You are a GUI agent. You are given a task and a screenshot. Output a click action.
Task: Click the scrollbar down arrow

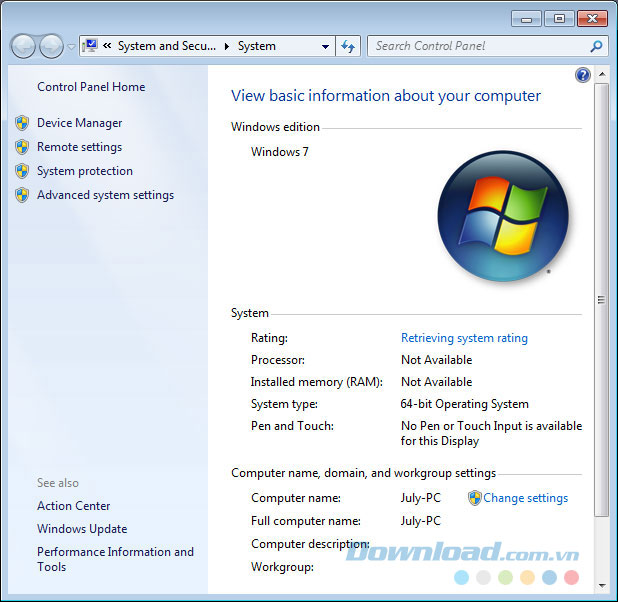pyautogui.click(x=602, y=585)
